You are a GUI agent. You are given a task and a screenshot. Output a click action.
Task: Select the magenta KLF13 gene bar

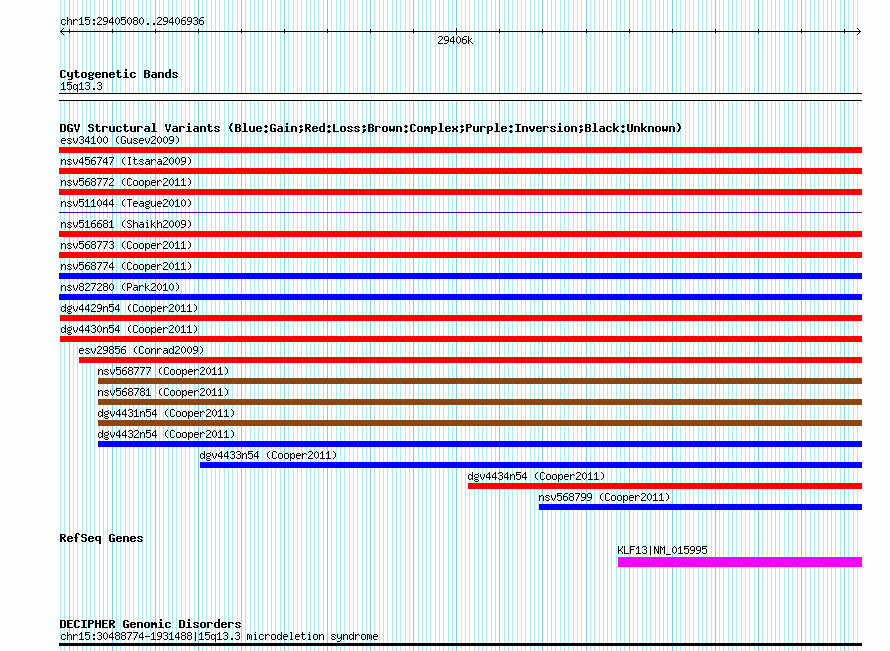740,562
